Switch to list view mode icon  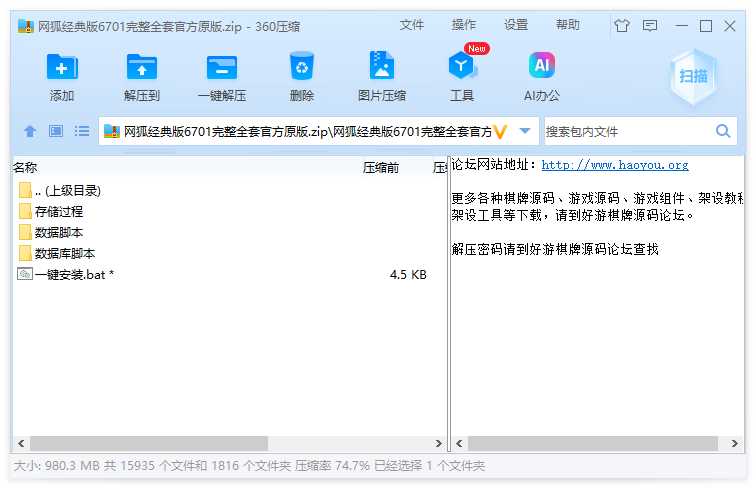[81, 131]
